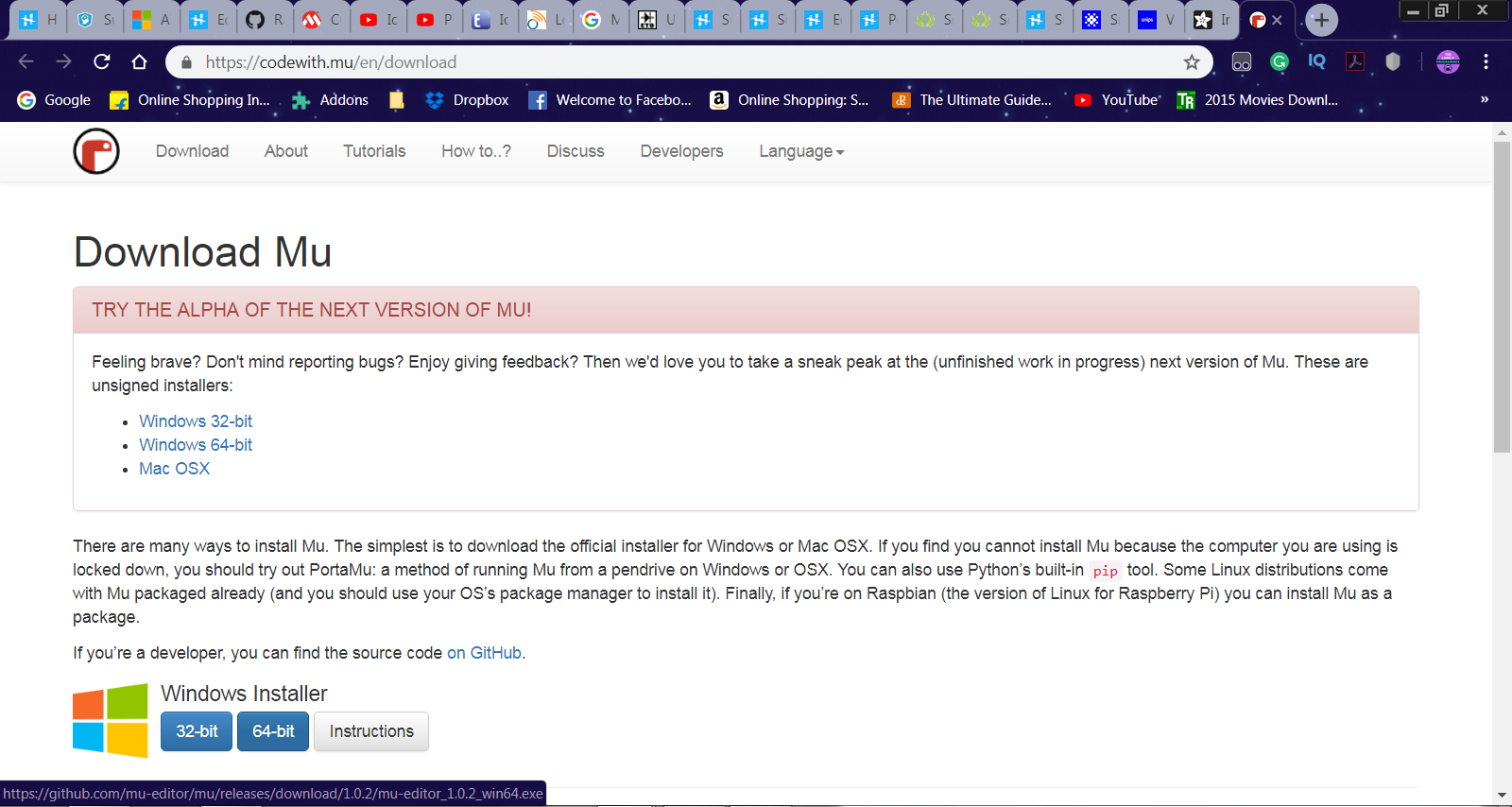Open the reader-glasses extension icon
Viewport: 1512px width, 807px height.
[1242, 62]
